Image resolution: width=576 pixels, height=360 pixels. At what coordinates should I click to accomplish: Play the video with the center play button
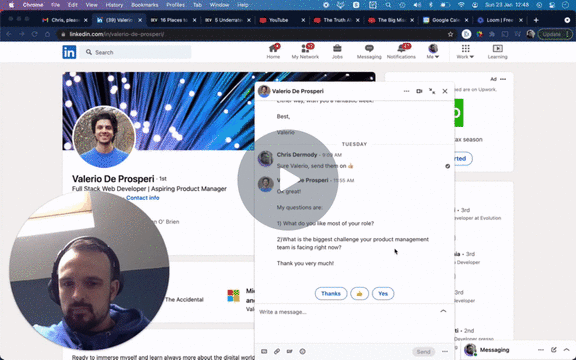288,180
